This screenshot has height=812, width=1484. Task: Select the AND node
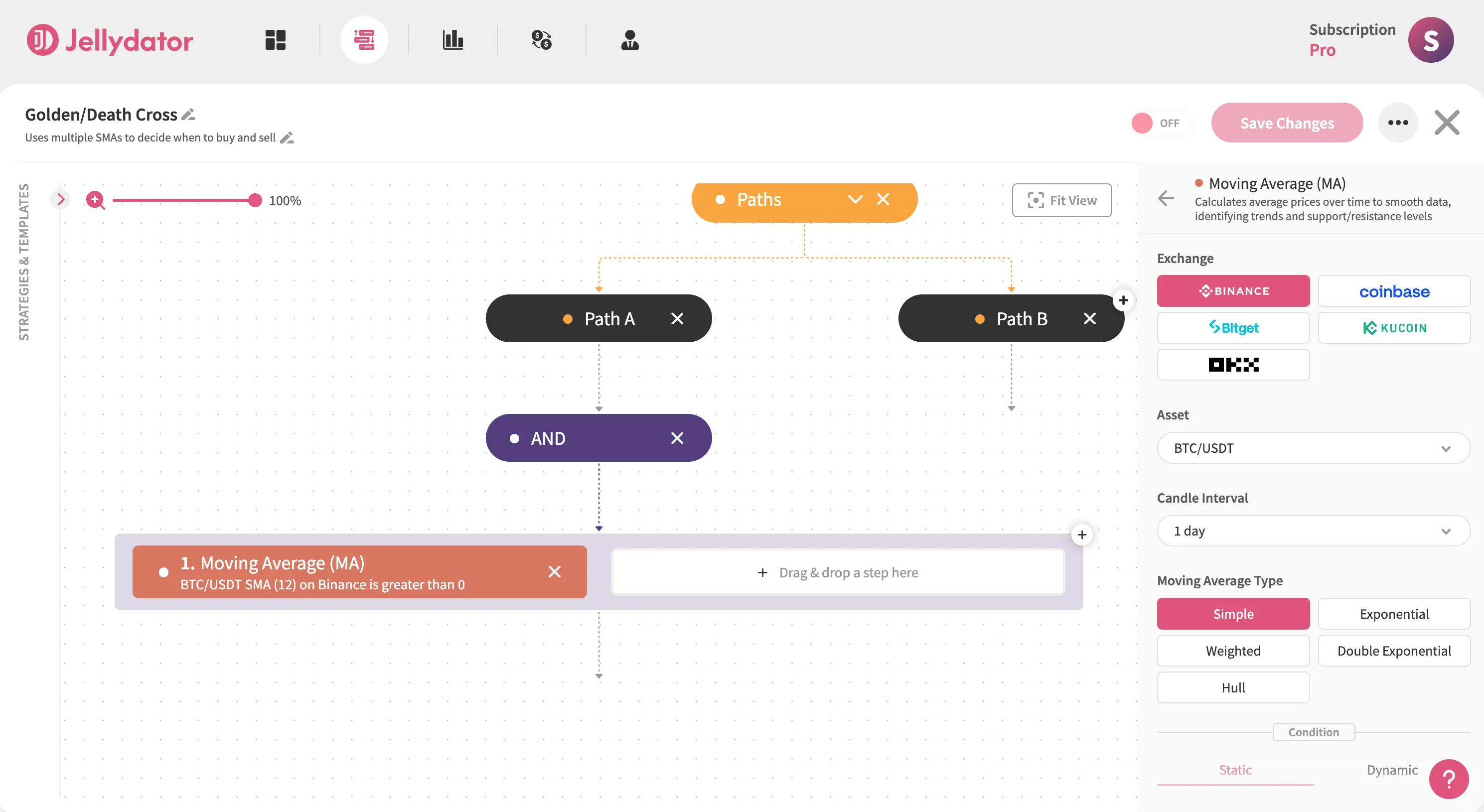598,438
